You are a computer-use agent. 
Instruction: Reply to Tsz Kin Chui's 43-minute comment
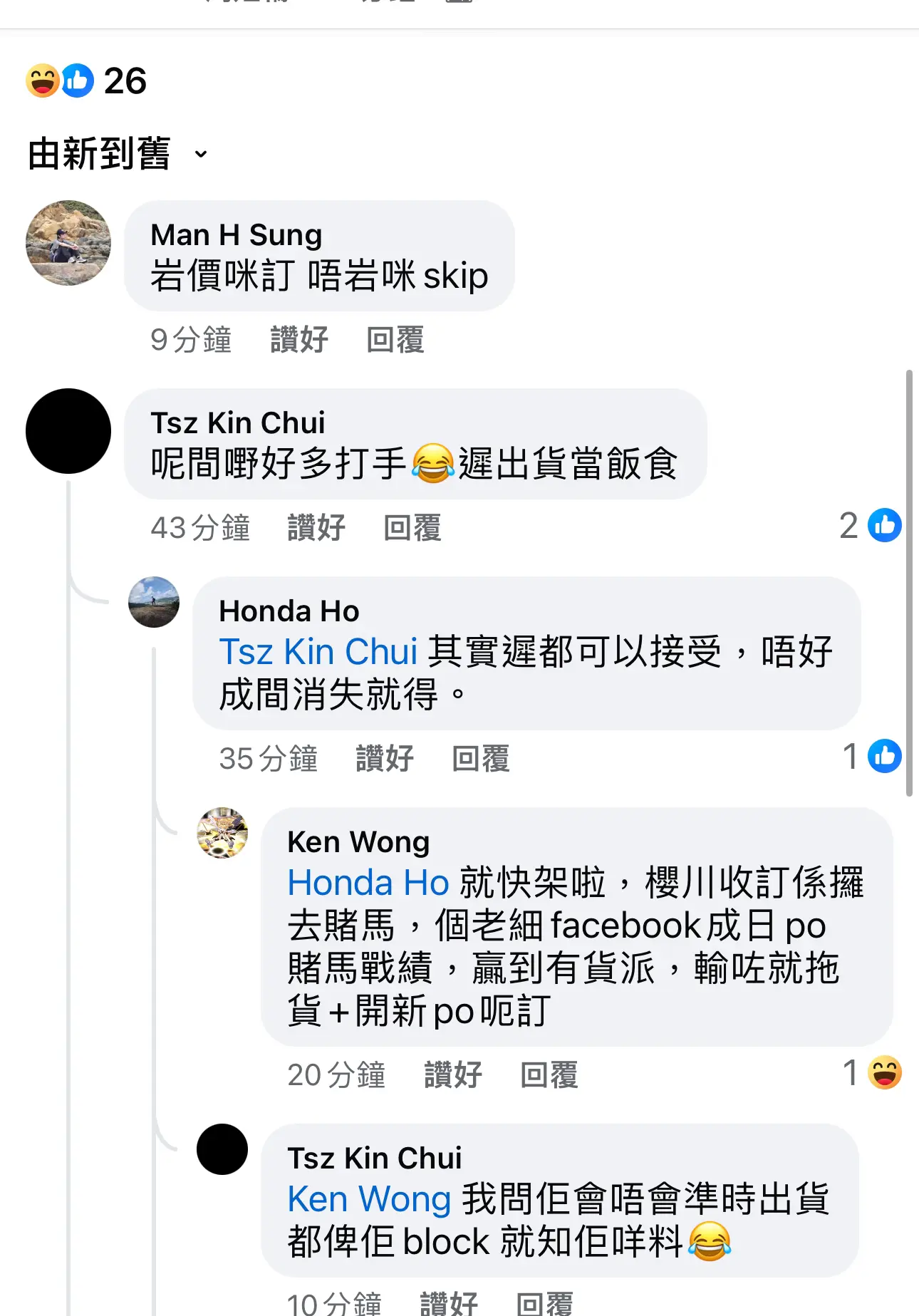point(412,528)
